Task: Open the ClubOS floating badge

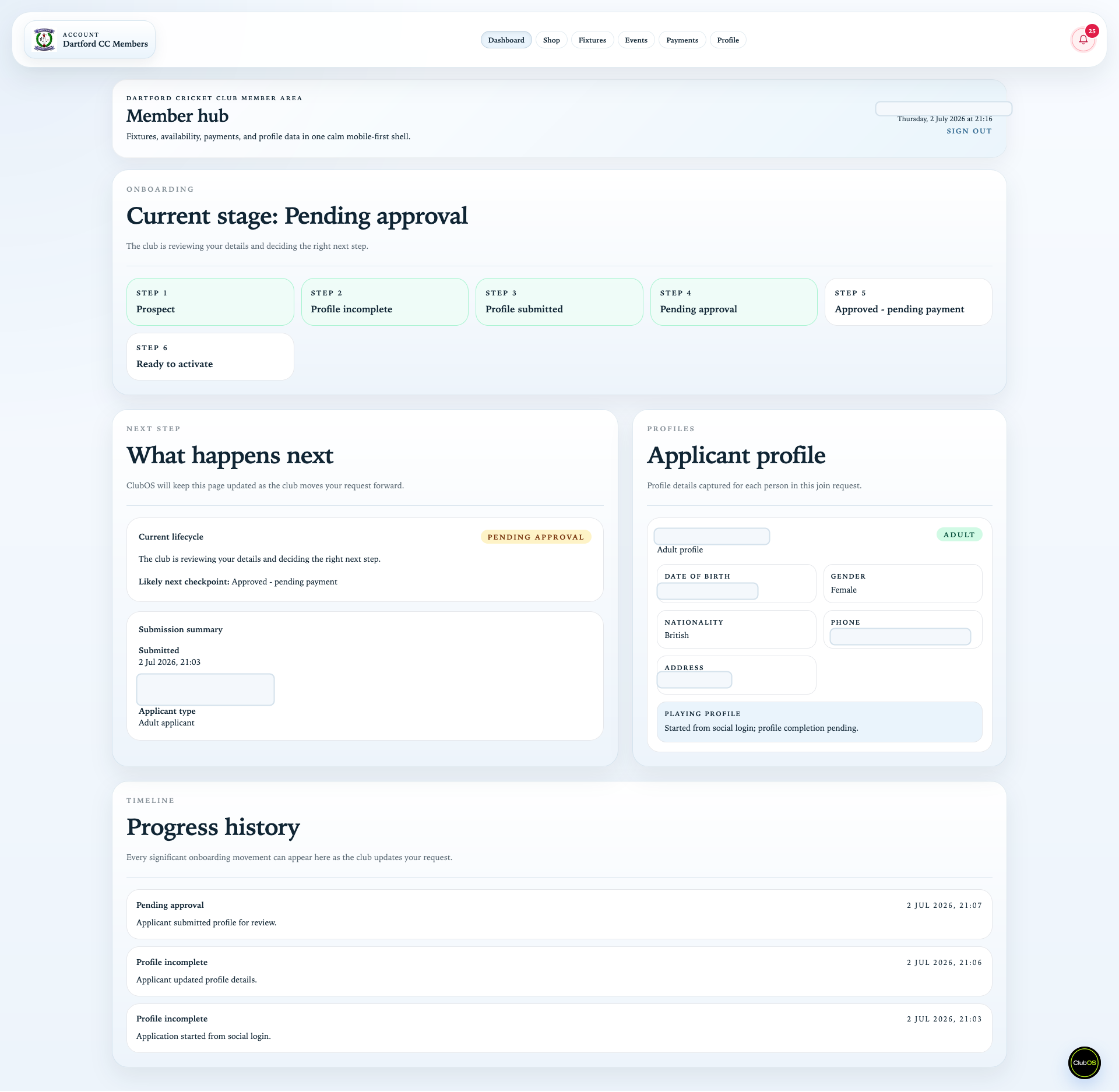Action: [x=1084, y=1062]
